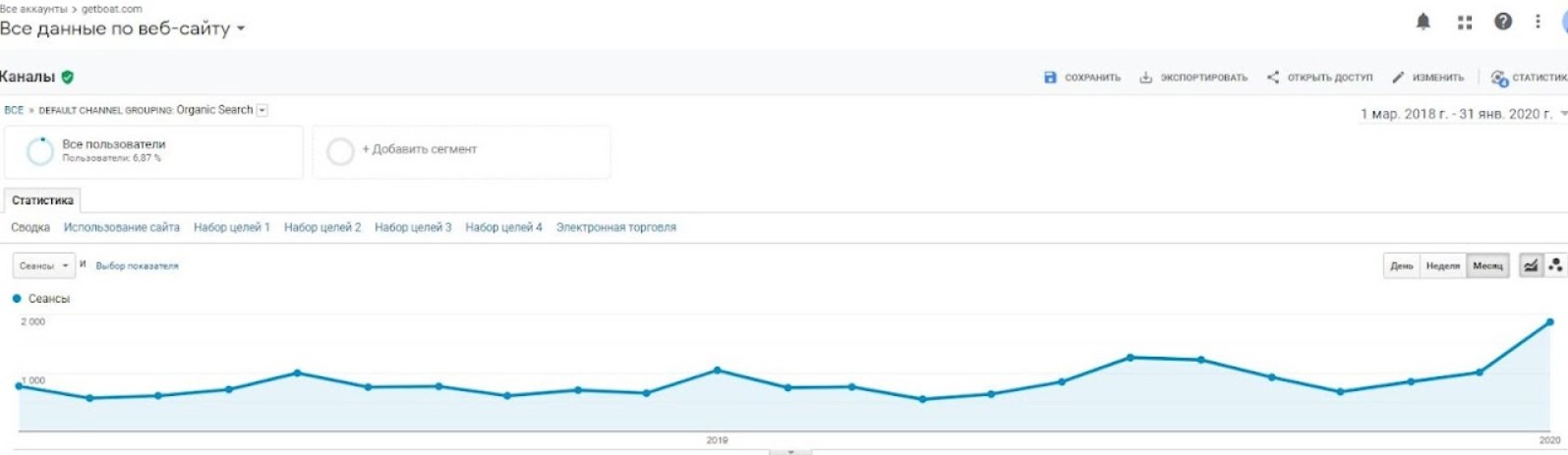Click the pencil edit icon
Viewport: 1568px width, 455px height.
pos(1398,77)
